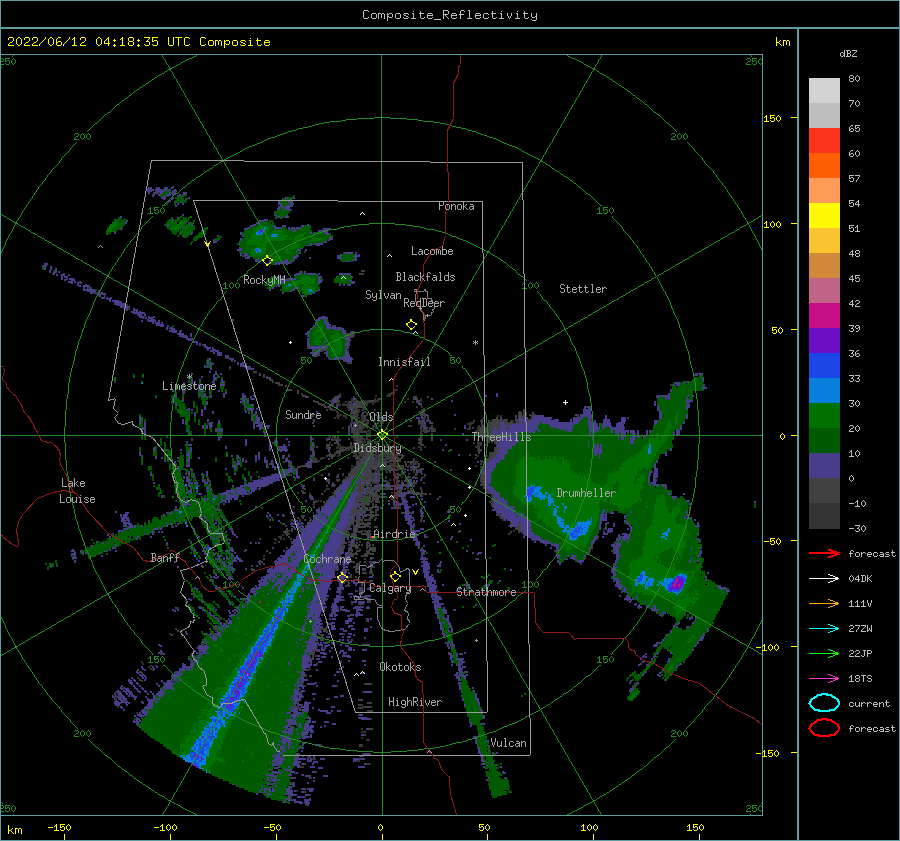Select yellow diamond marker below RedDeer
900x841 pixels.
411,325
